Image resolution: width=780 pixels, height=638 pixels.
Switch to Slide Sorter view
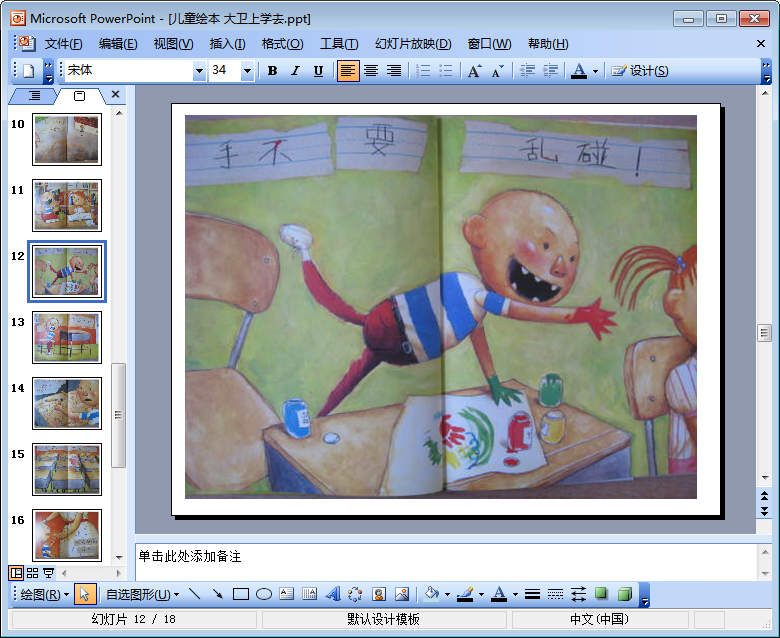[32, 573]
